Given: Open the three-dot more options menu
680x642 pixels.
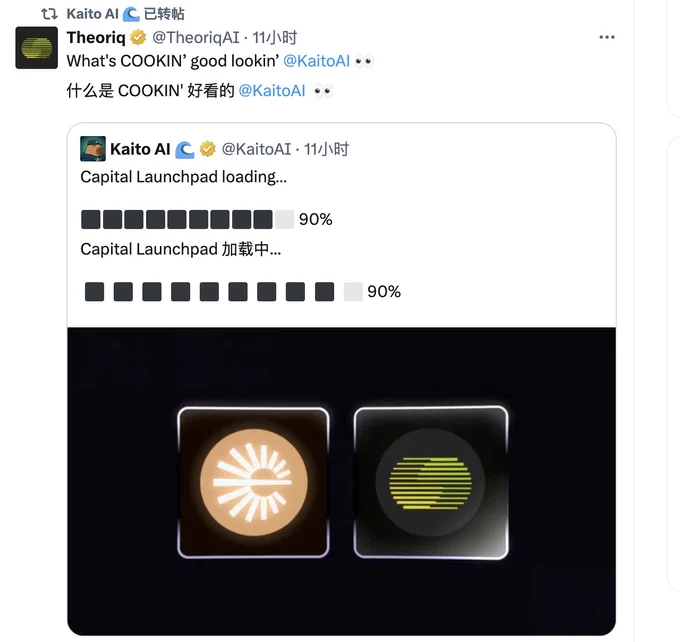Looking at the screenshot, I should click(607, 37).
